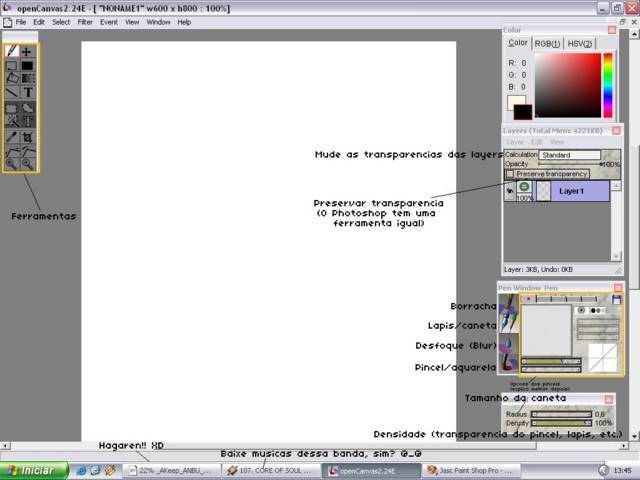Switch to Jasc Paint Shop Pro taskbar button
The height and width of the screenshot is (480, 640).
click(472, 471)
